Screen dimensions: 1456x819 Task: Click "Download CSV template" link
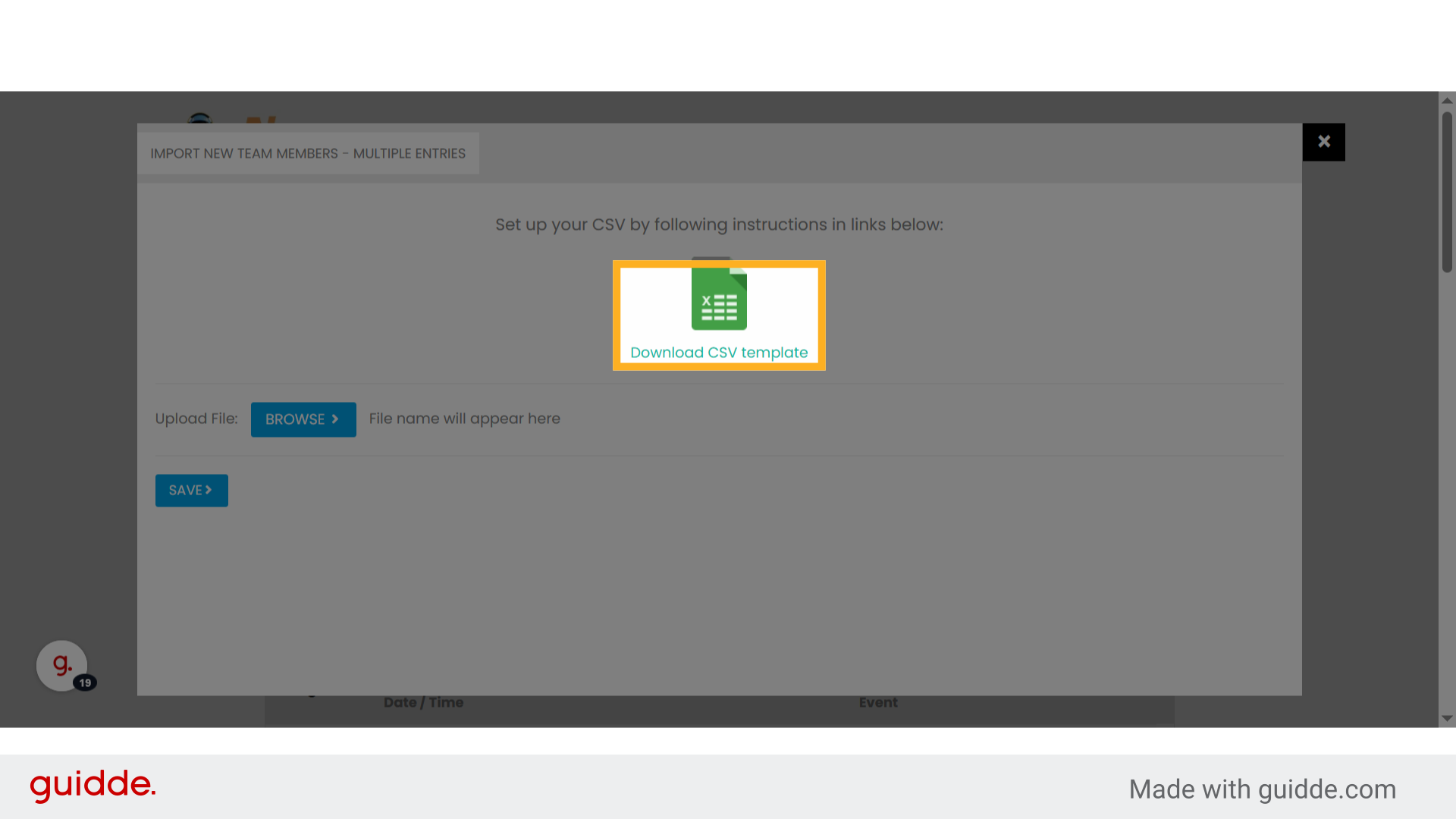(718, 352)
